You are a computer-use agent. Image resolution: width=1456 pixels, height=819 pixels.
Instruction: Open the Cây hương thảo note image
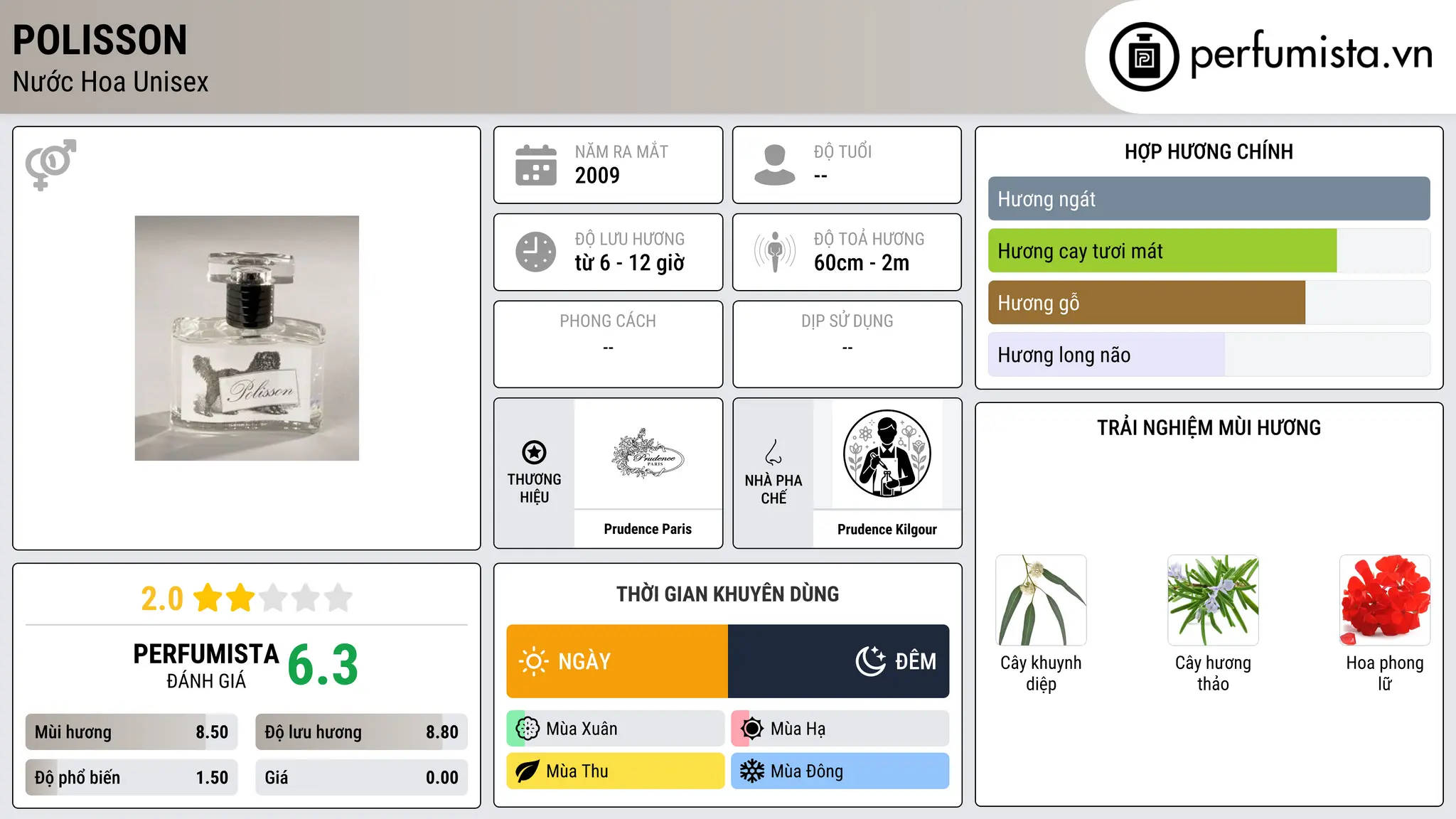1213,600
